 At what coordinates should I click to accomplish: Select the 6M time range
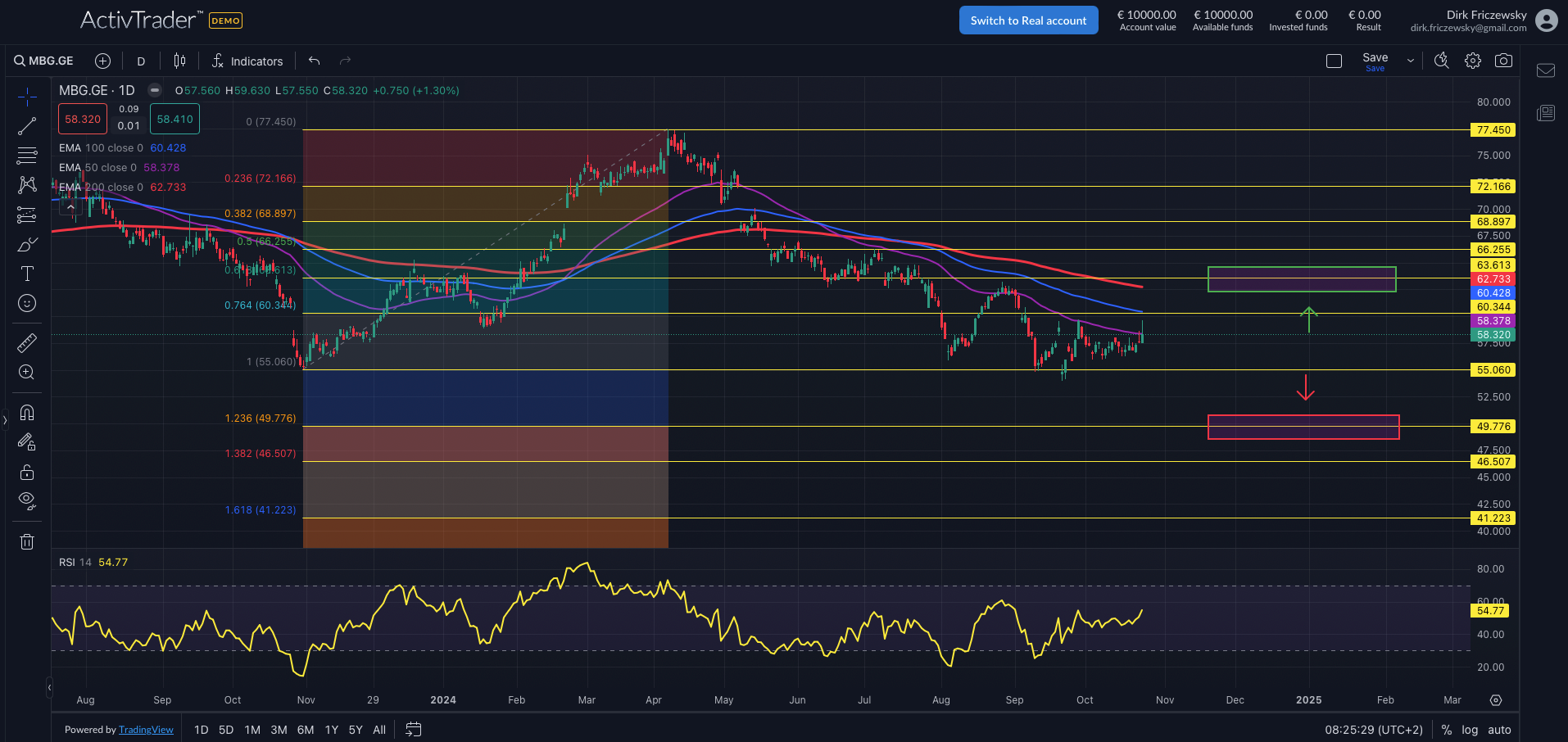pyautogui.click(x=306, y=730)
